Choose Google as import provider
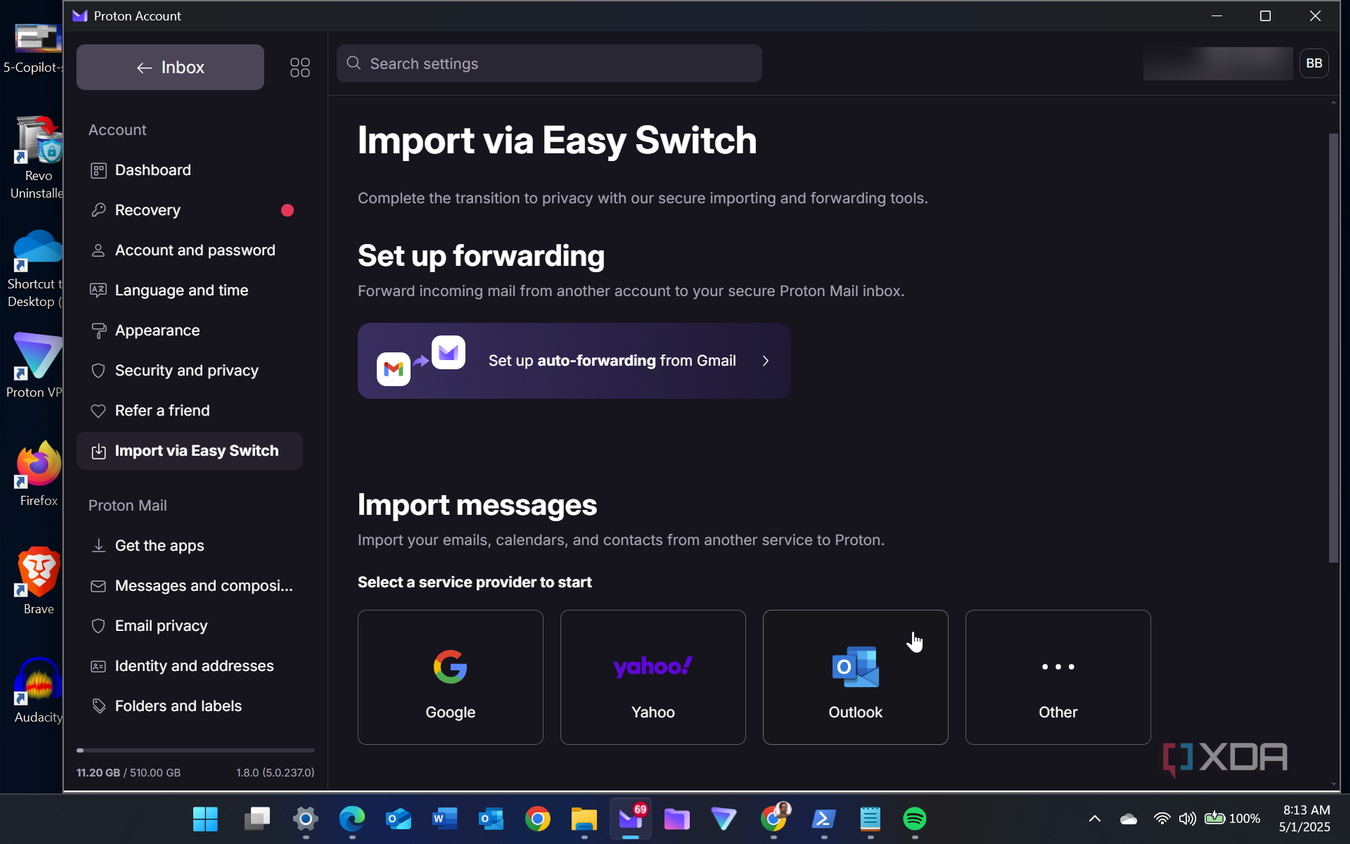 450,677
